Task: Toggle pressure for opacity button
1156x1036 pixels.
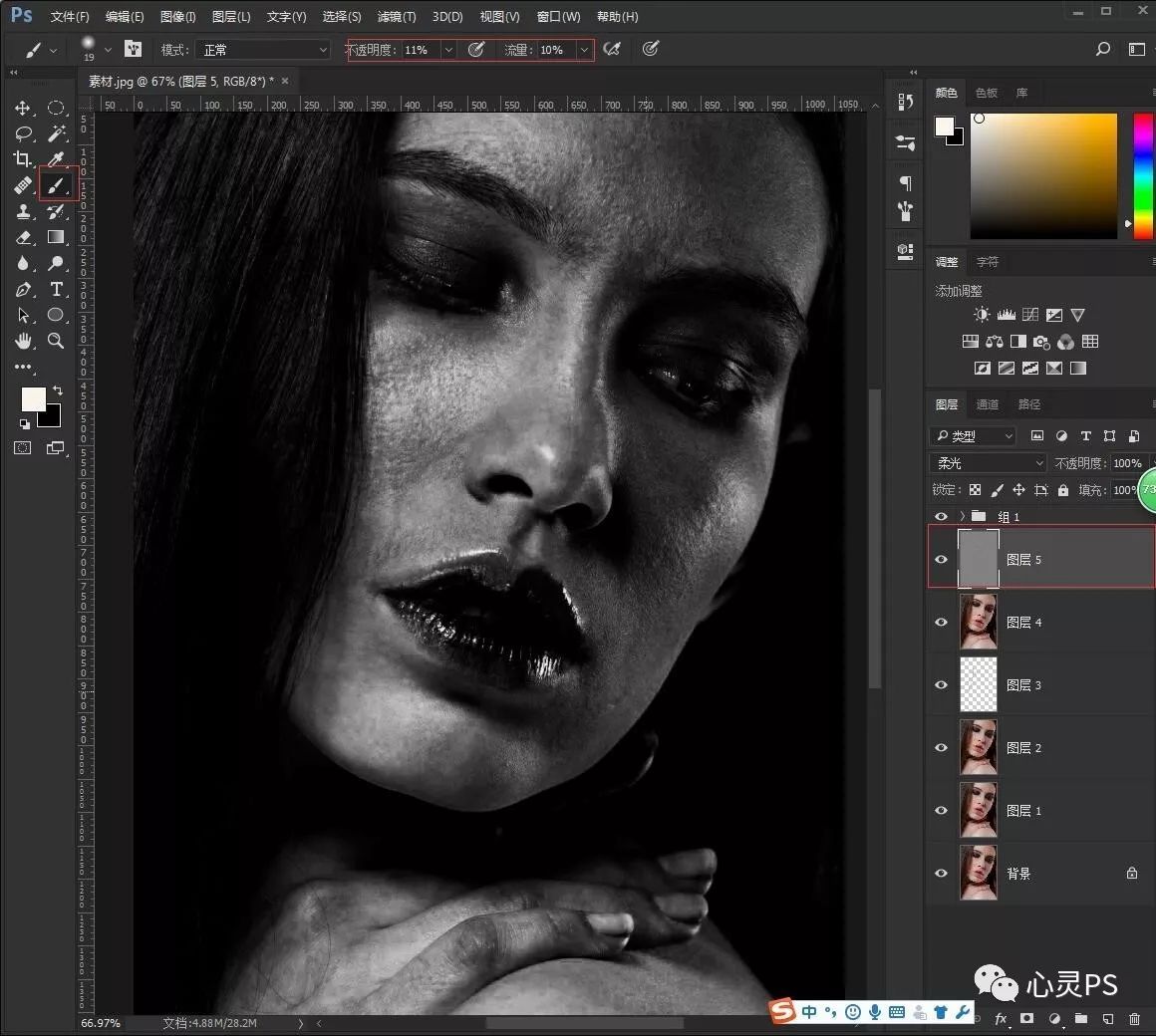Action: point(476,50)
